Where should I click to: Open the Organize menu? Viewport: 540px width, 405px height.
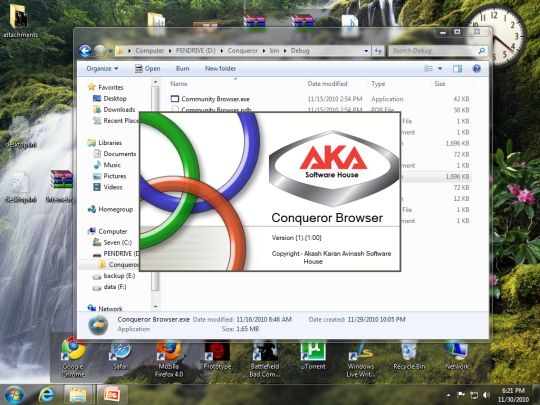[102, 69]
